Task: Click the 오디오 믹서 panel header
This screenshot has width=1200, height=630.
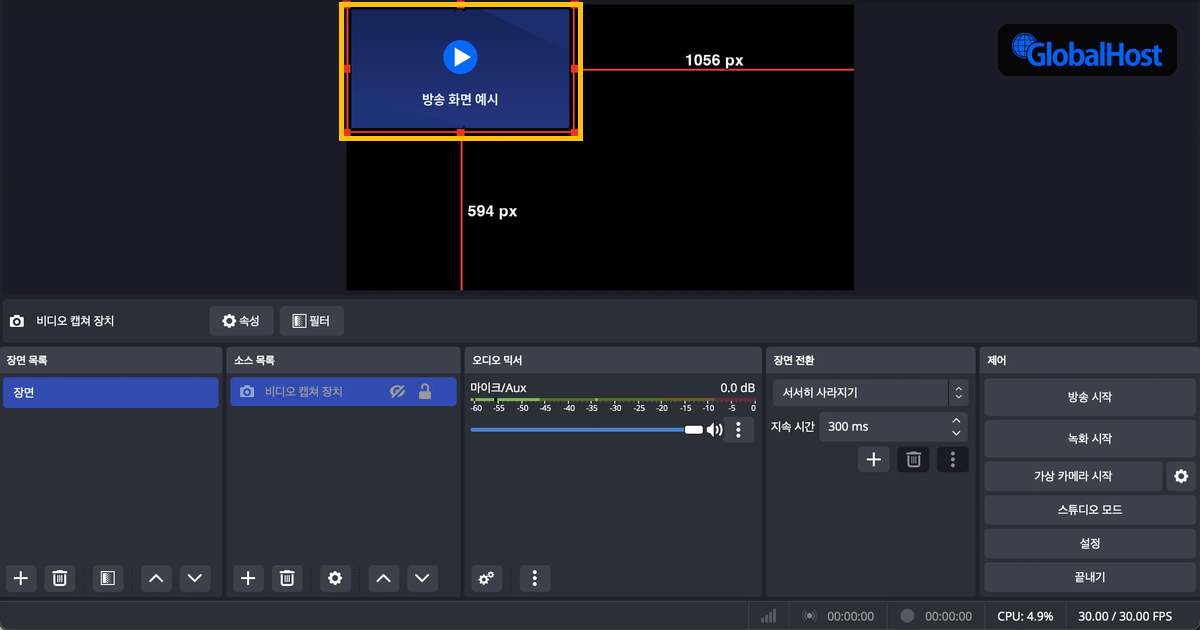Action: (613, 360)
